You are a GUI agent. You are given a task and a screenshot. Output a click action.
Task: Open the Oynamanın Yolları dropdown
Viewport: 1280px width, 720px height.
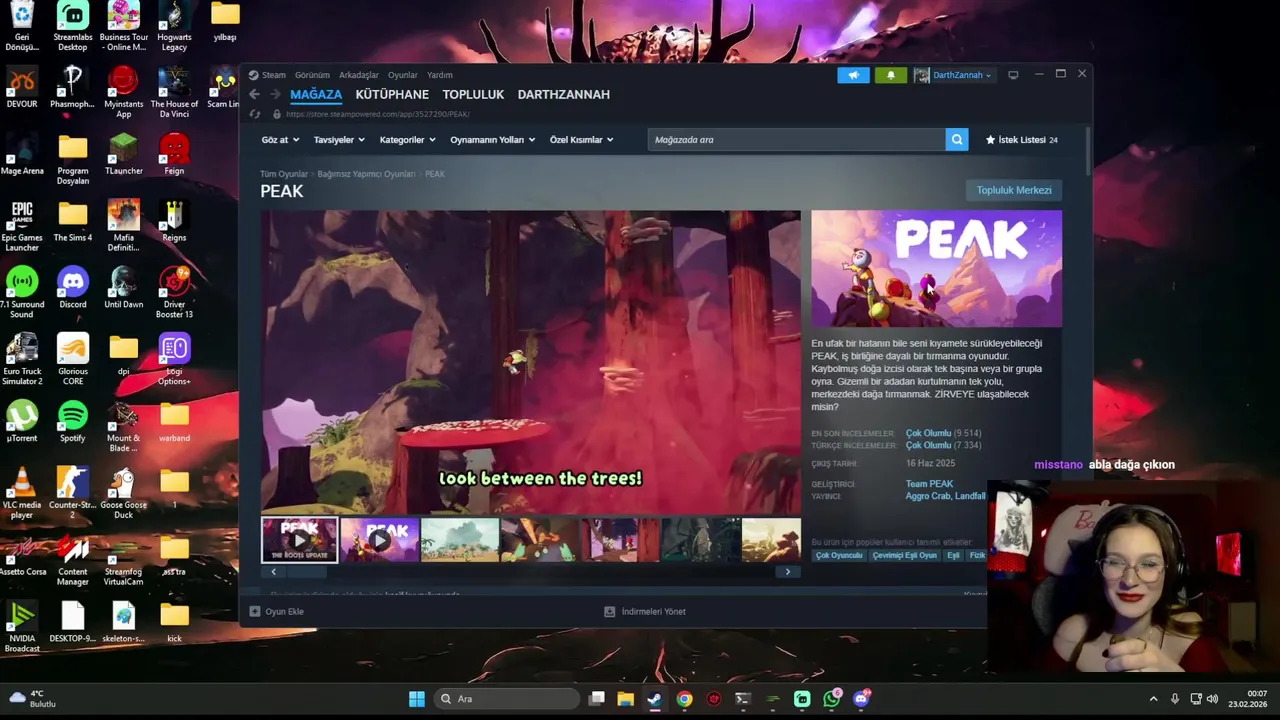(x=492, y=140)
